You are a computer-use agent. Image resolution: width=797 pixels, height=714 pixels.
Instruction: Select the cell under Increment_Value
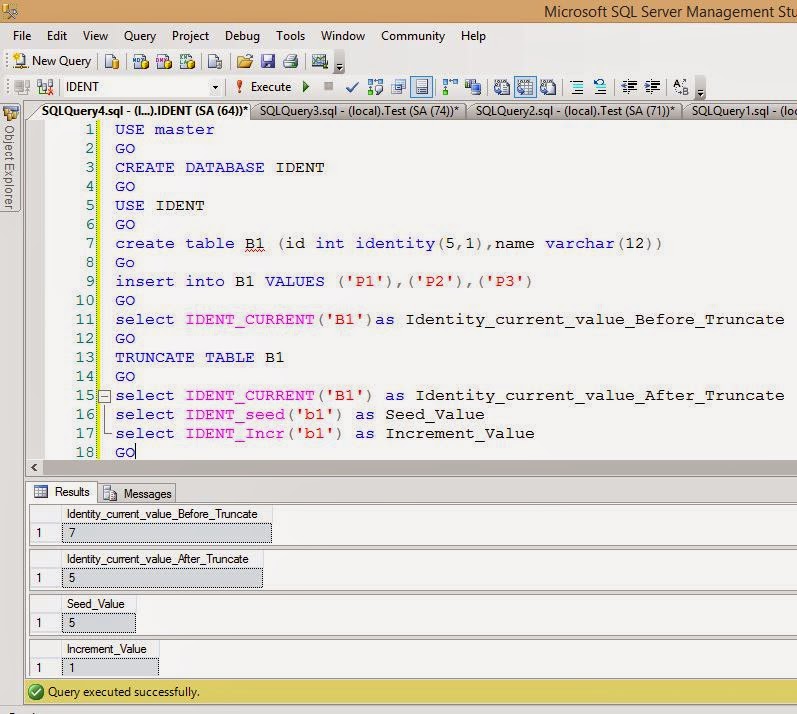(110, 668)
